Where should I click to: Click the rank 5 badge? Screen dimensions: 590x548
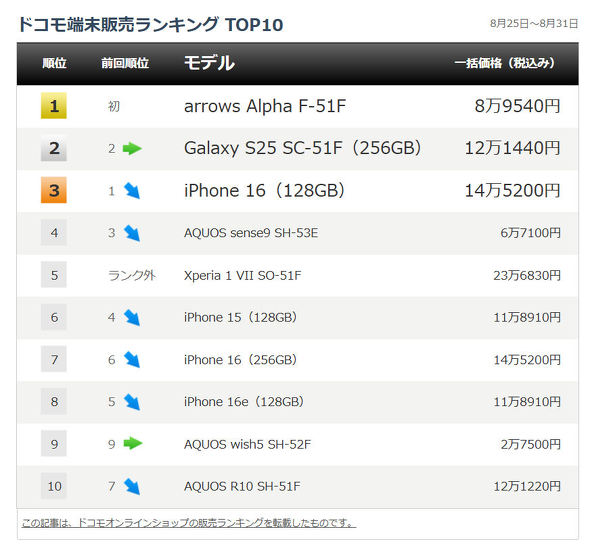point(54,275)
